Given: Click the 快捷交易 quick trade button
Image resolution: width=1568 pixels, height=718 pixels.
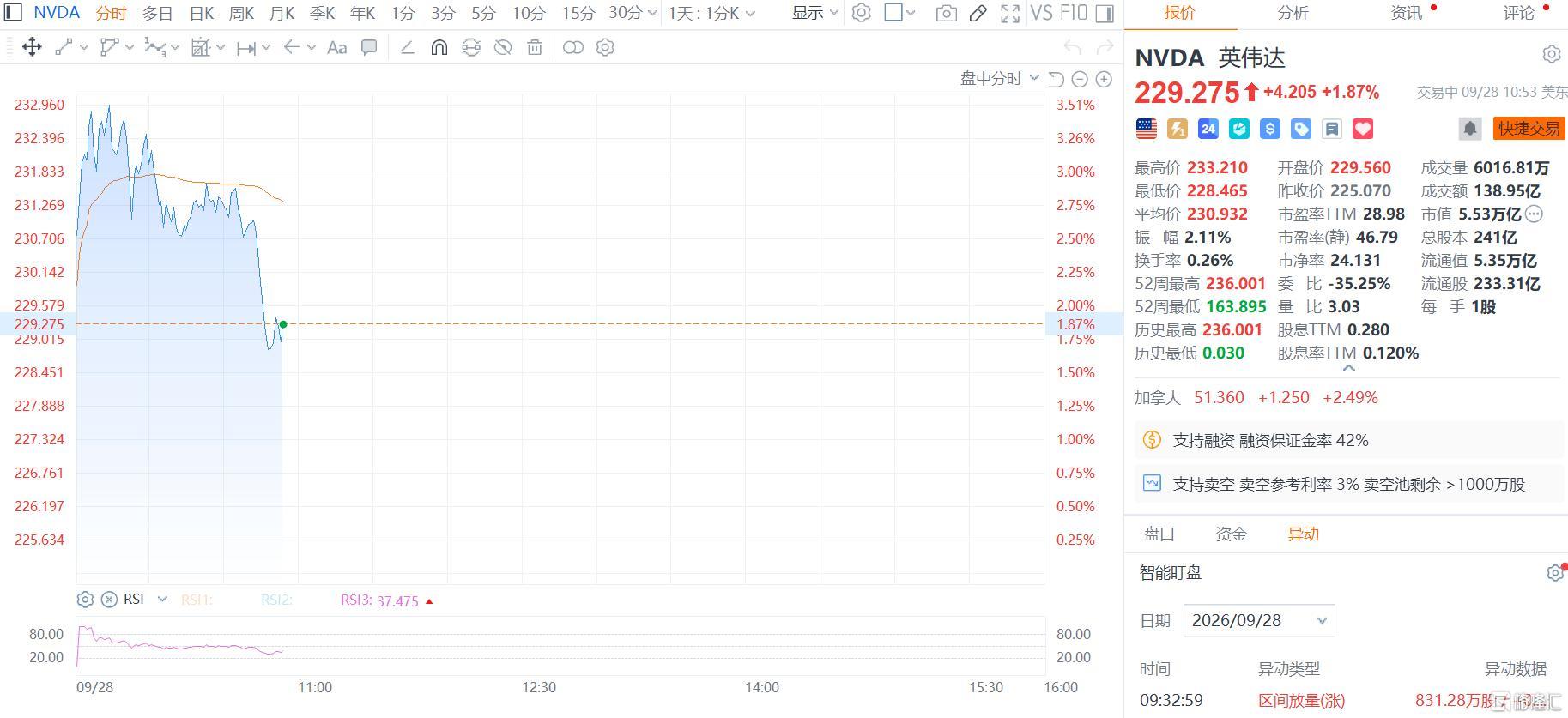Looking at the screenshot, I should click(1529, 129).
